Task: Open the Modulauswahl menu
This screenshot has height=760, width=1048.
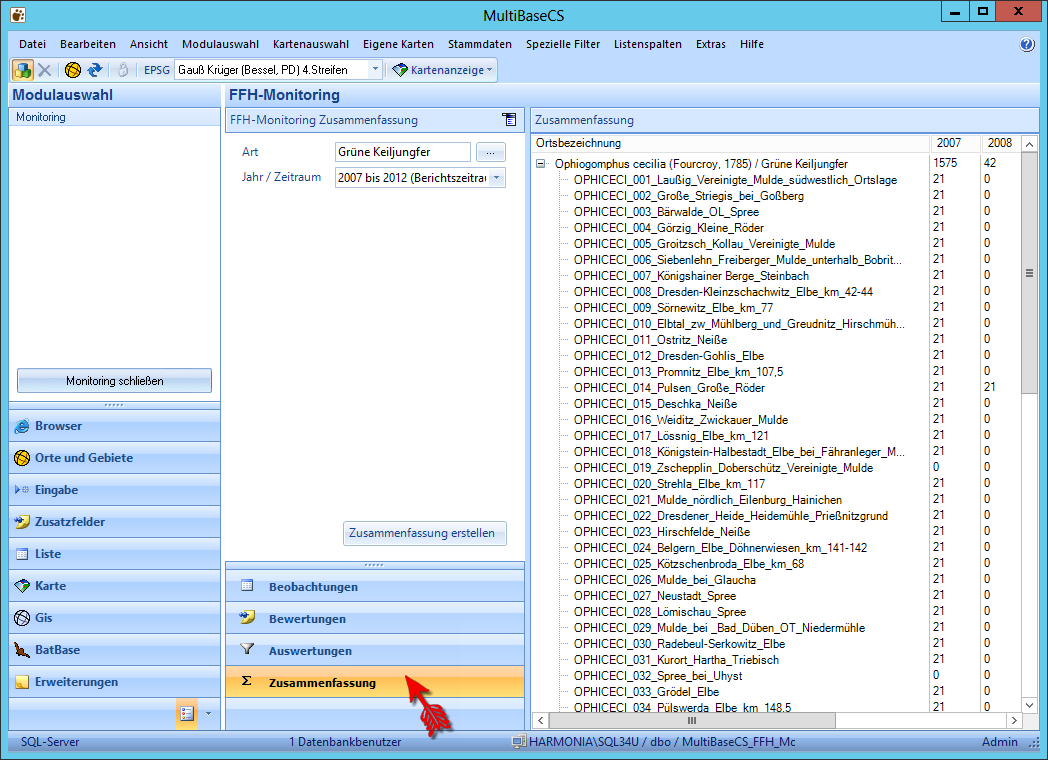Action: pos(221,44)
